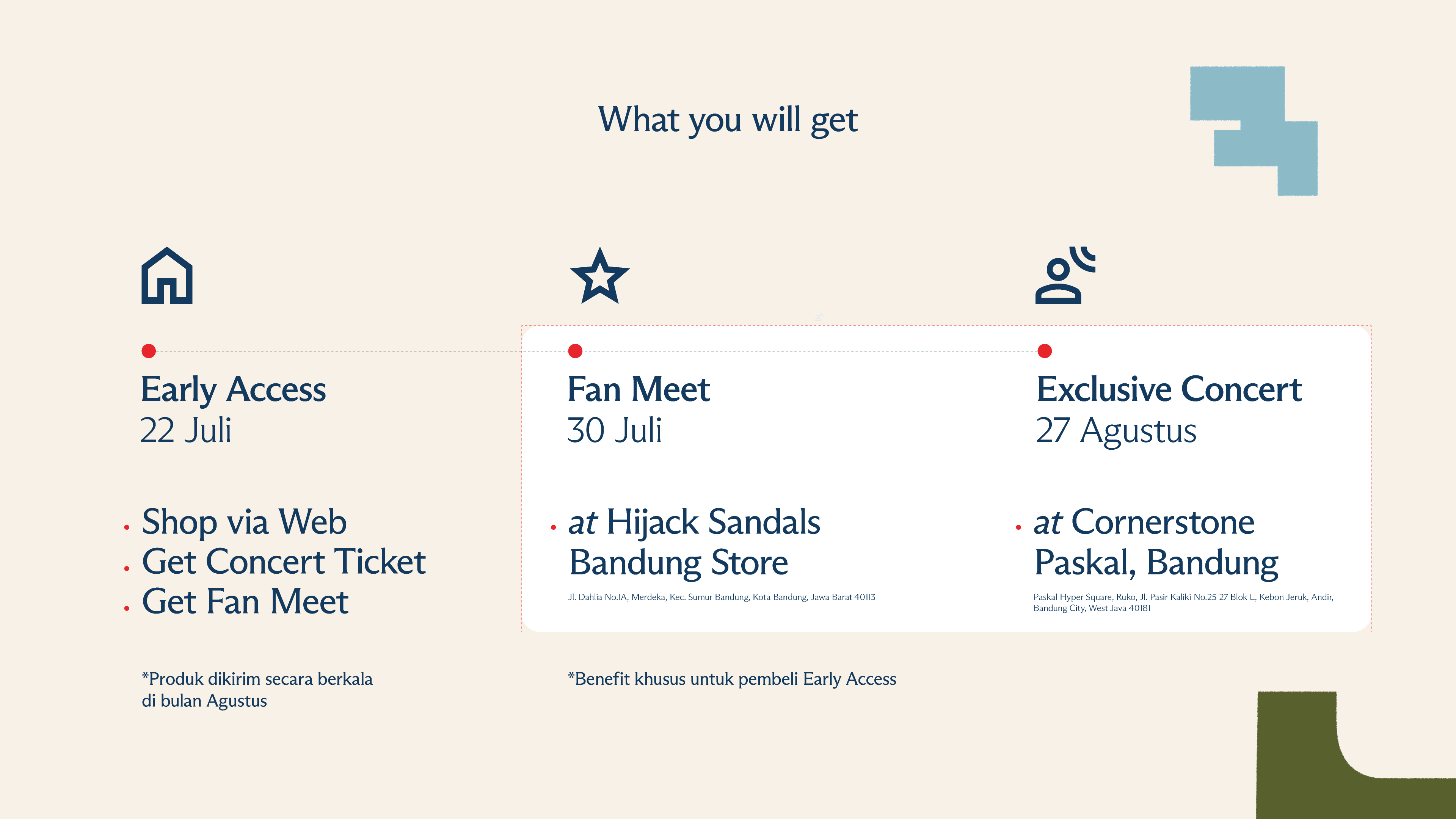1456x819 pixels.
Task: Click the "What you will get" title
Action: 728,120
